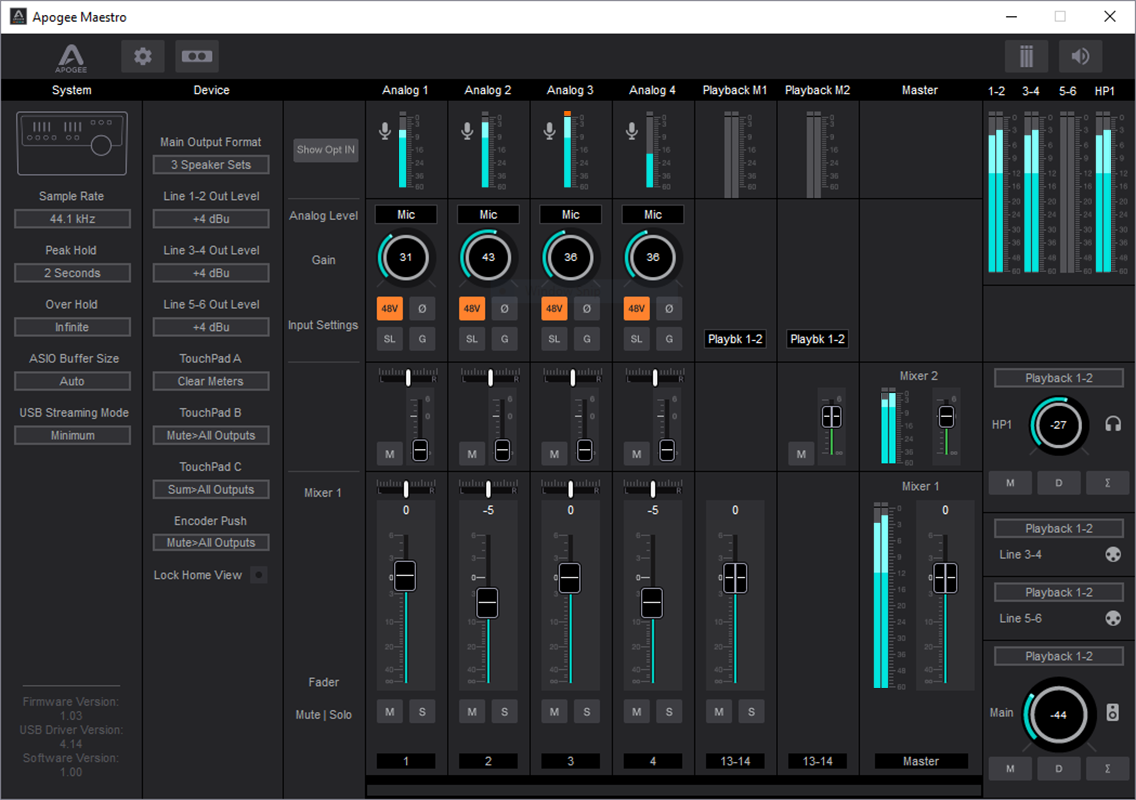
Task: Switch to the Device section
Action: pos(211,90)
